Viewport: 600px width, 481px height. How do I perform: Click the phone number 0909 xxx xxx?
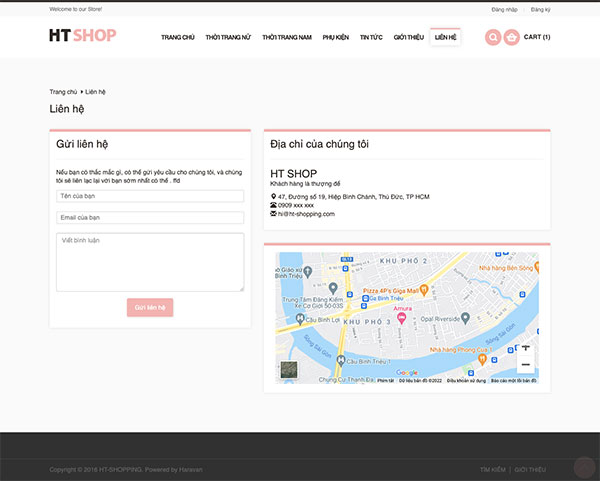[x=296, y=205]
